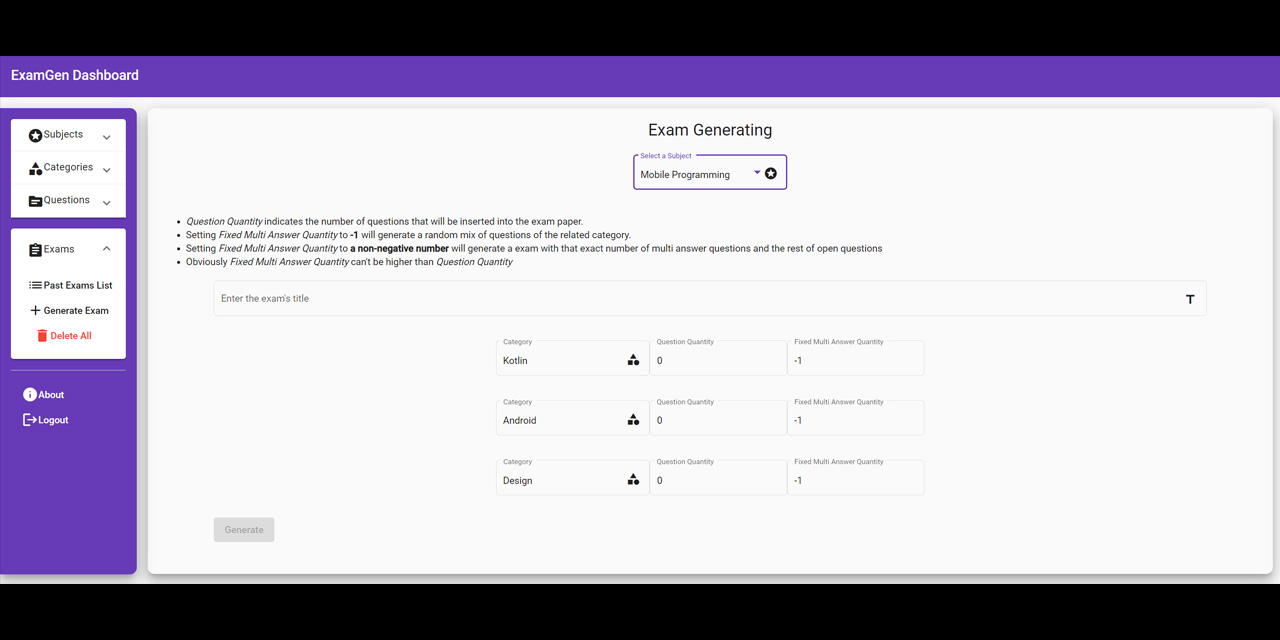Select Generate Exam in the sidebar
Viewport: 1280px width, 640px height.
(x=76, y=310)
